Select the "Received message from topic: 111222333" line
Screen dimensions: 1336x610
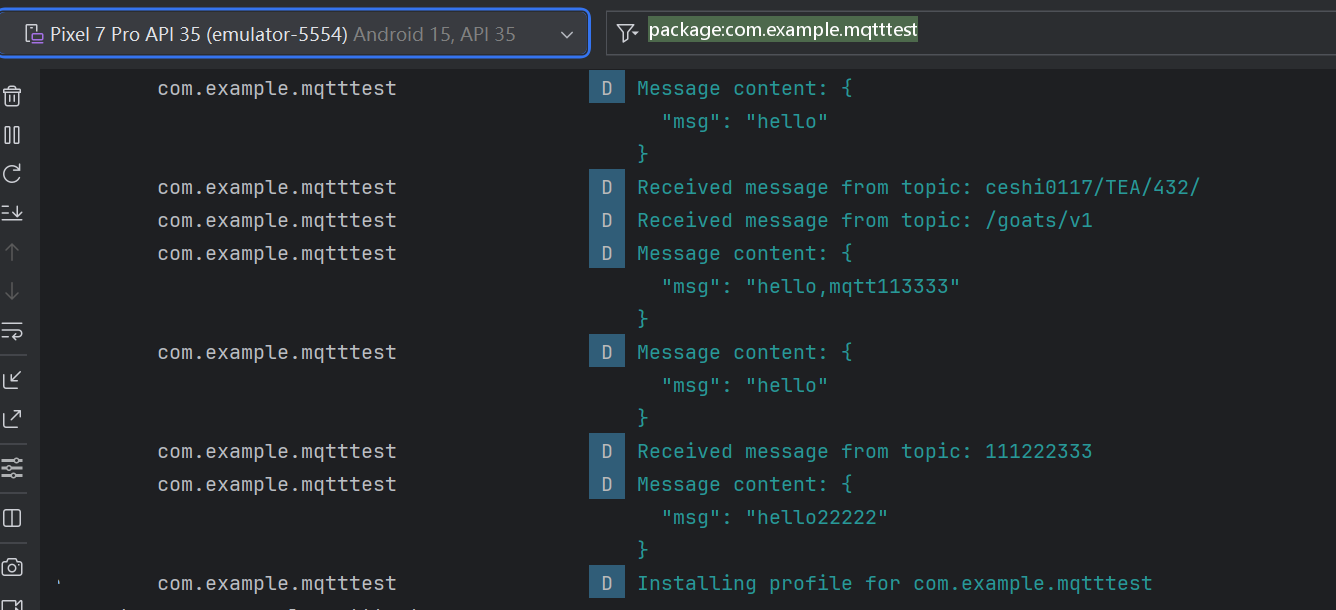(865, 451)
